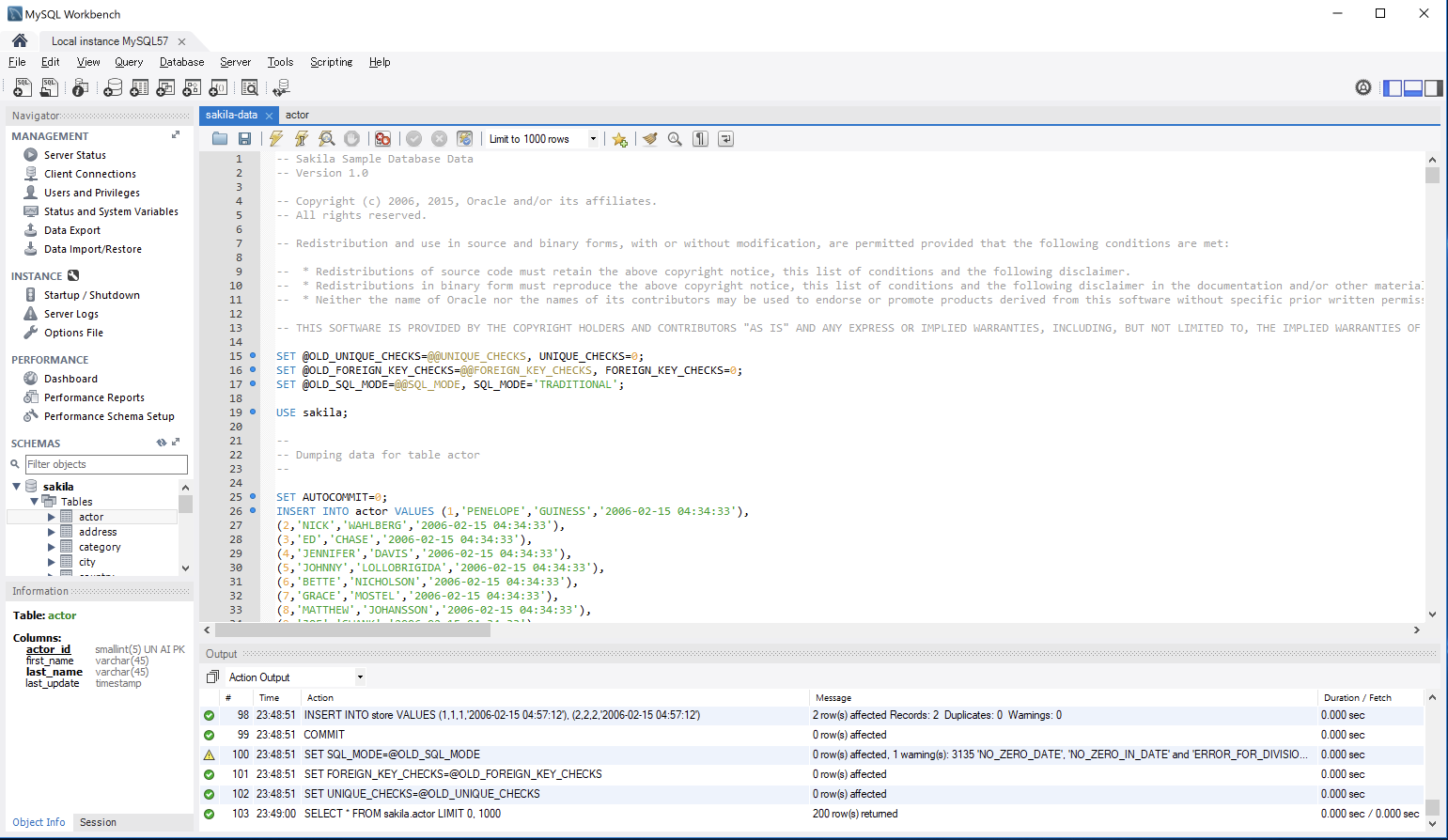This screenshot has height=840, width=1448.
Task: Click inside the Filter objects search field
Action: (x=106, y=464)
